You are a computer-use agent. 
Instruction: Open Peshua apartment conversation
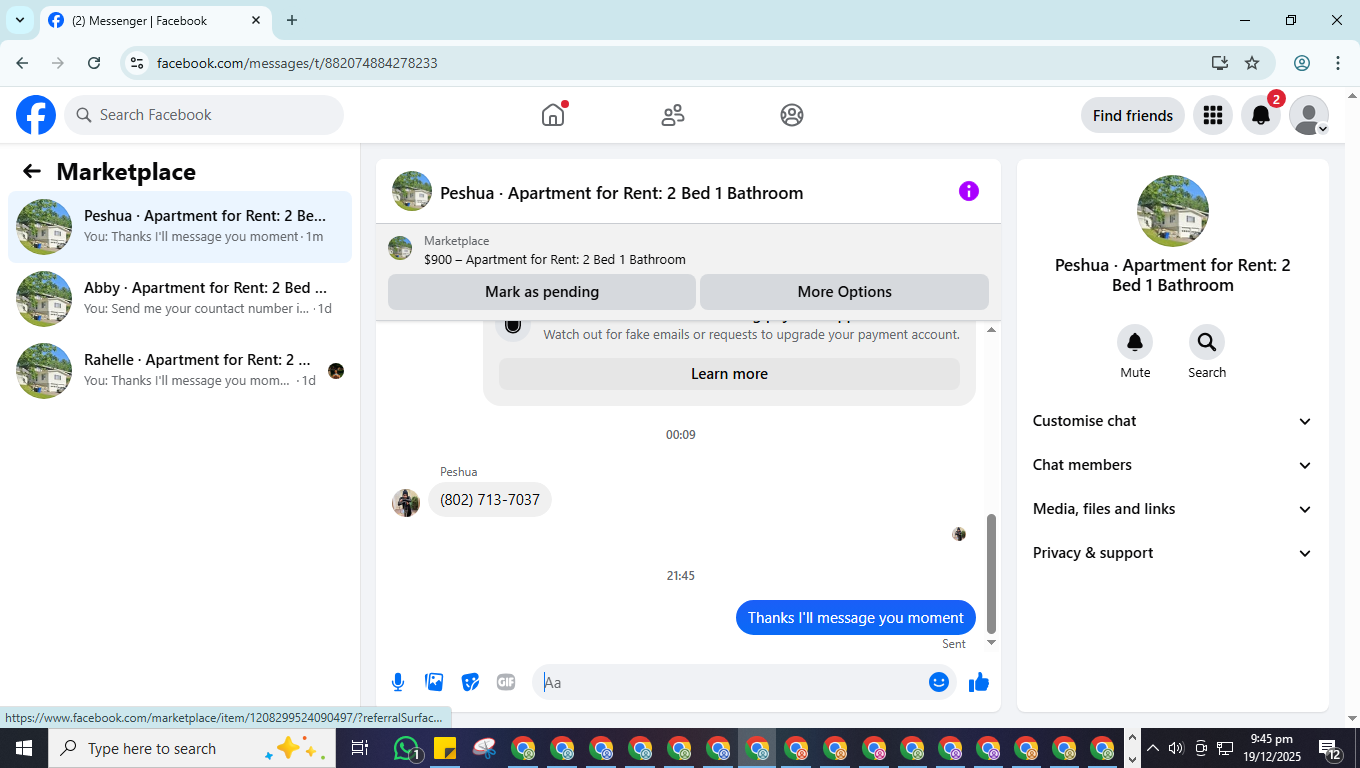[x=180, y=227]
